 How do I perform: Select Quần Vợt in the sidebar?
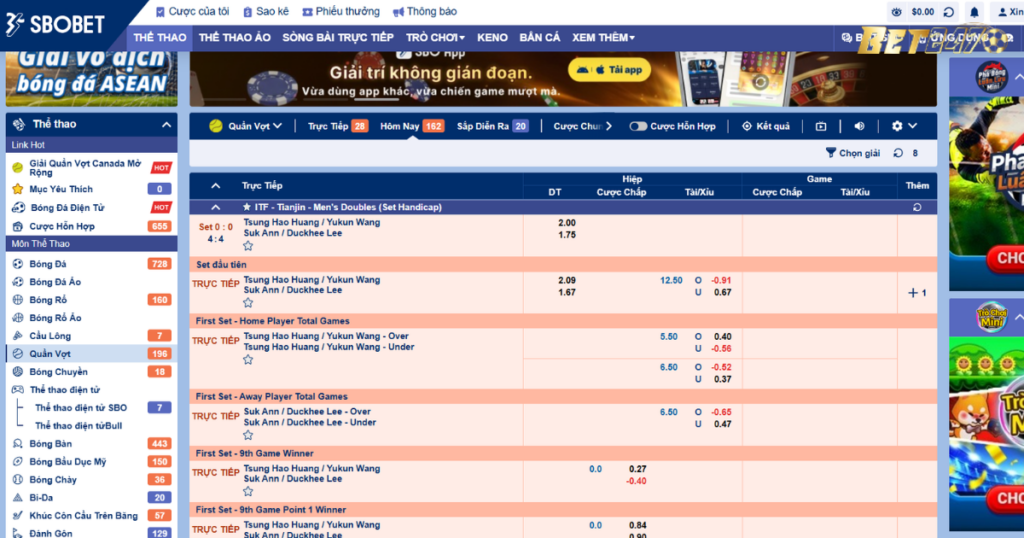click(x=91, y=353)
